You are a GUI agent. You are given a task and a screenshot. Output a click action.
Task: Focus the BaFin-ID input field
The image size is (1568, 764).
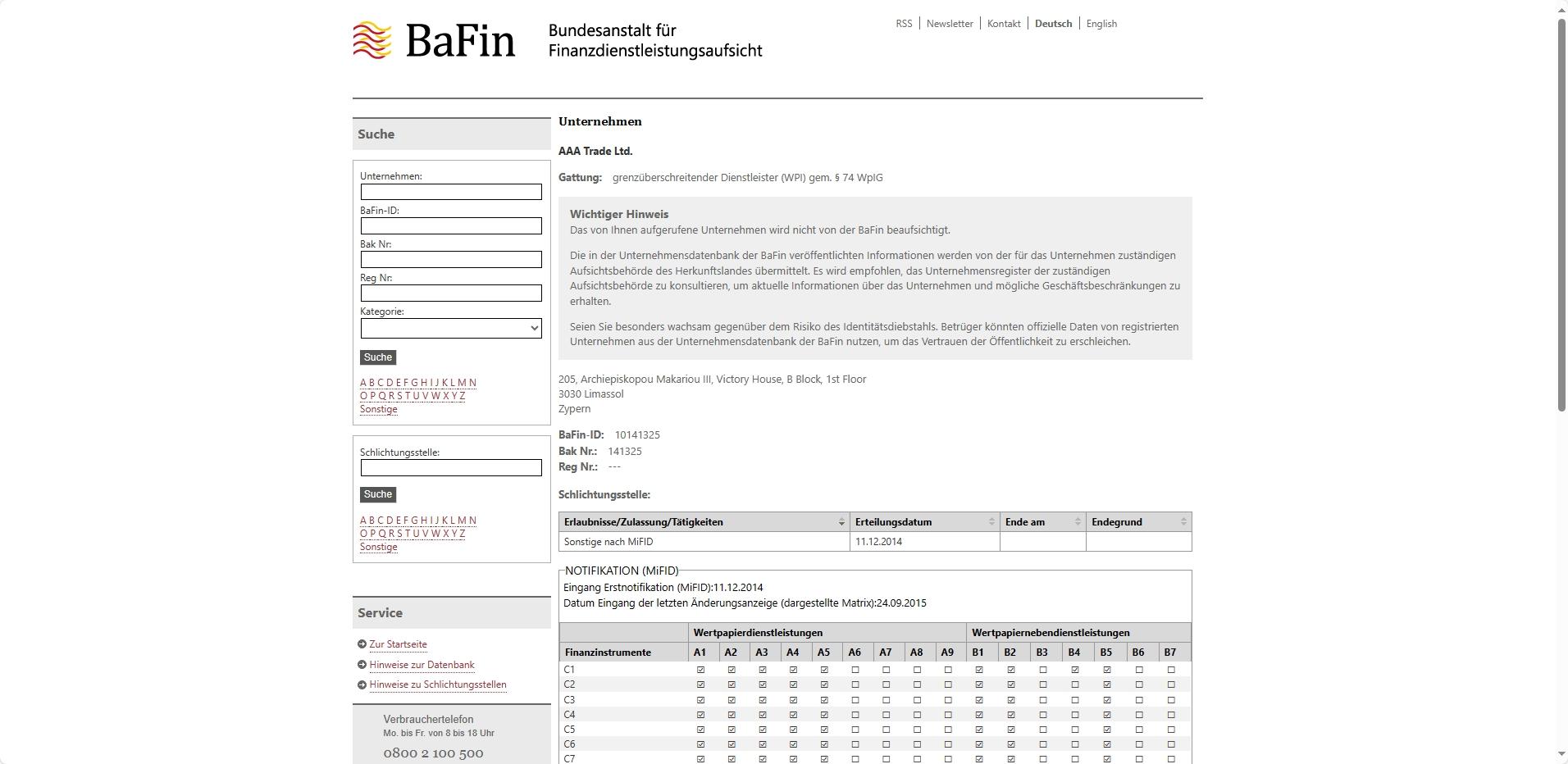tap(451, 225)
